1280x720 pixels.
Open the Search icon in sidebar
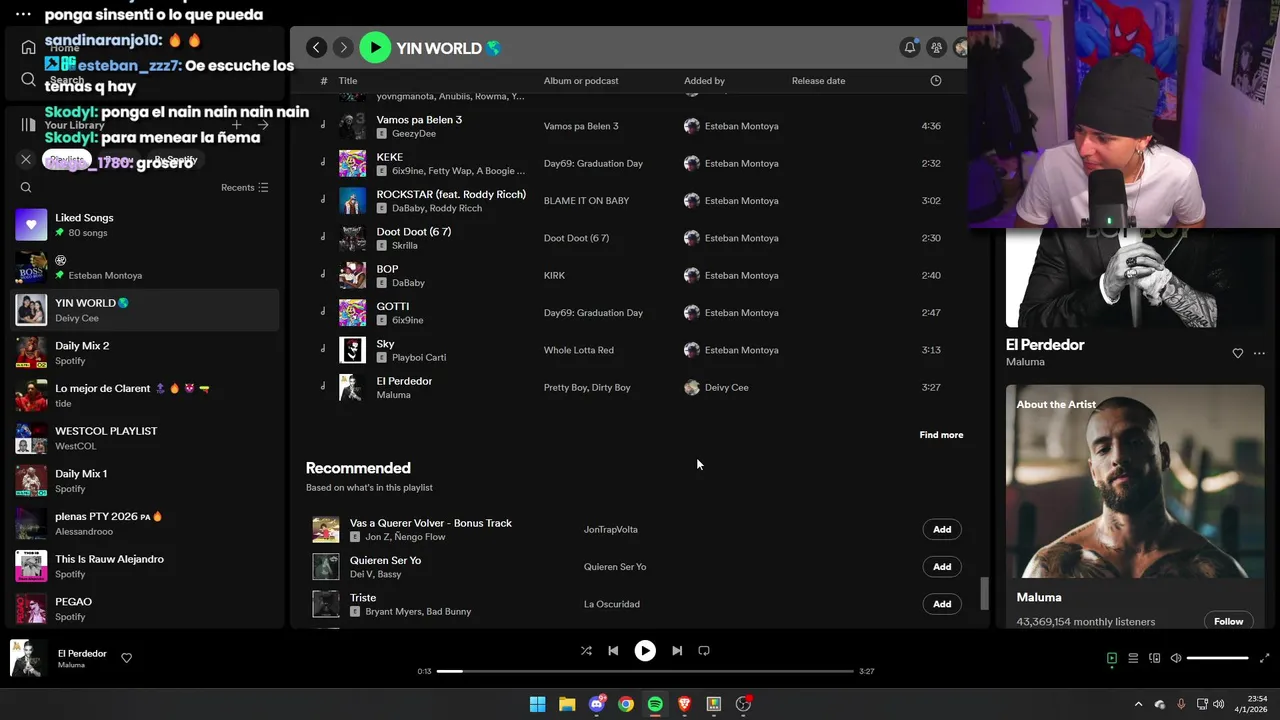28,79
